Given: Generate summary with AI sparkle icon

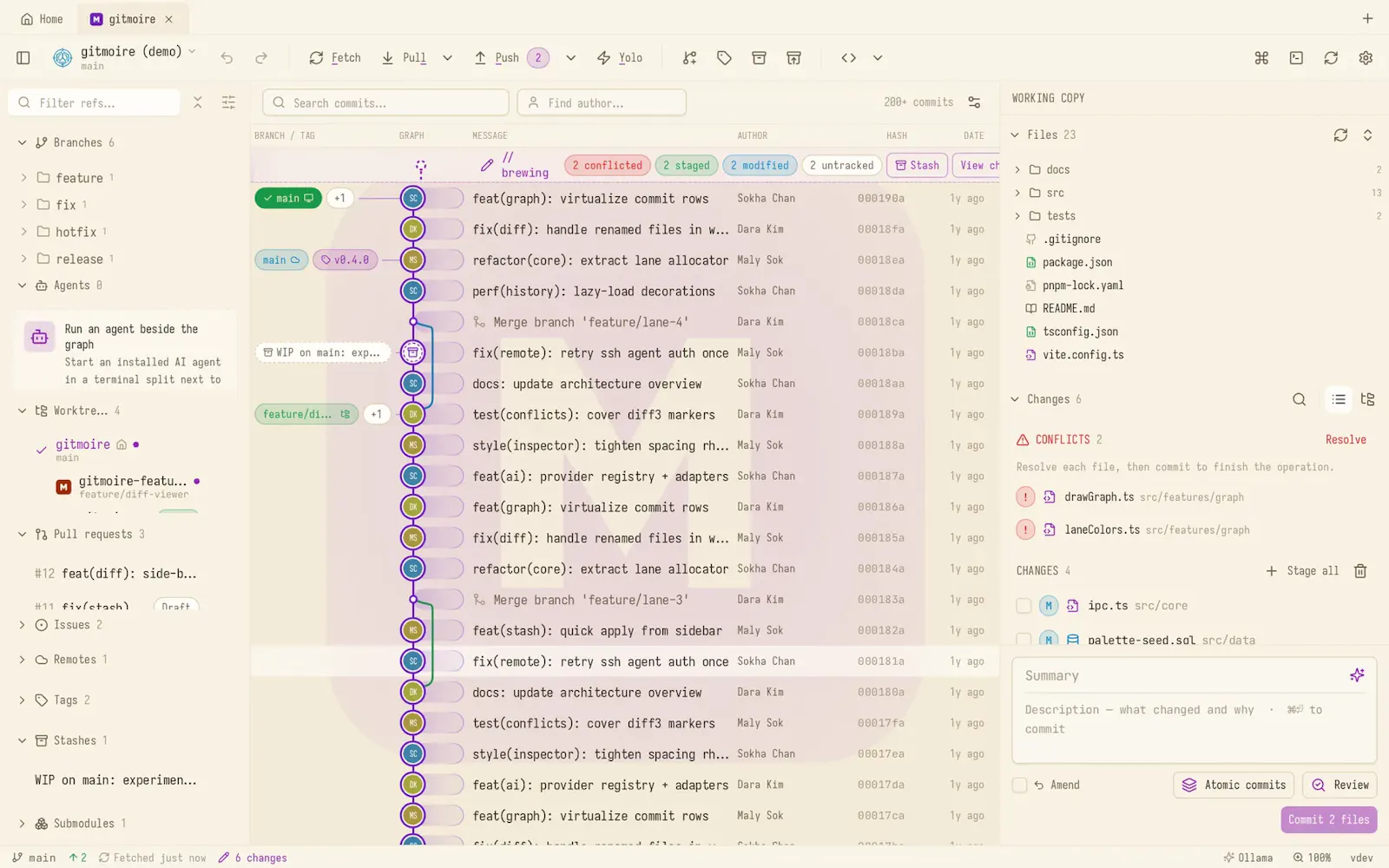Looking at the screenshot, I should click(1357, 675).
